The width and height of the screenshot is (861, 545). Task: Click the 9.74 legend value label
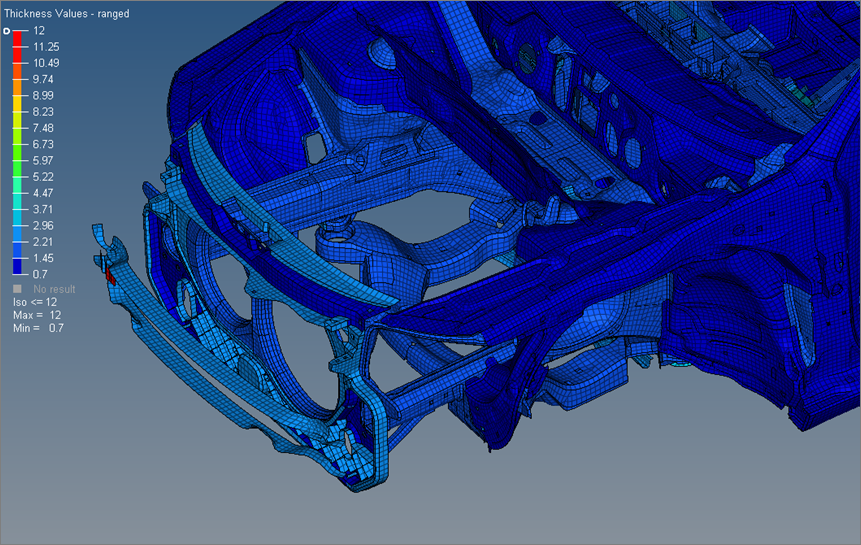tap(44, 79)
